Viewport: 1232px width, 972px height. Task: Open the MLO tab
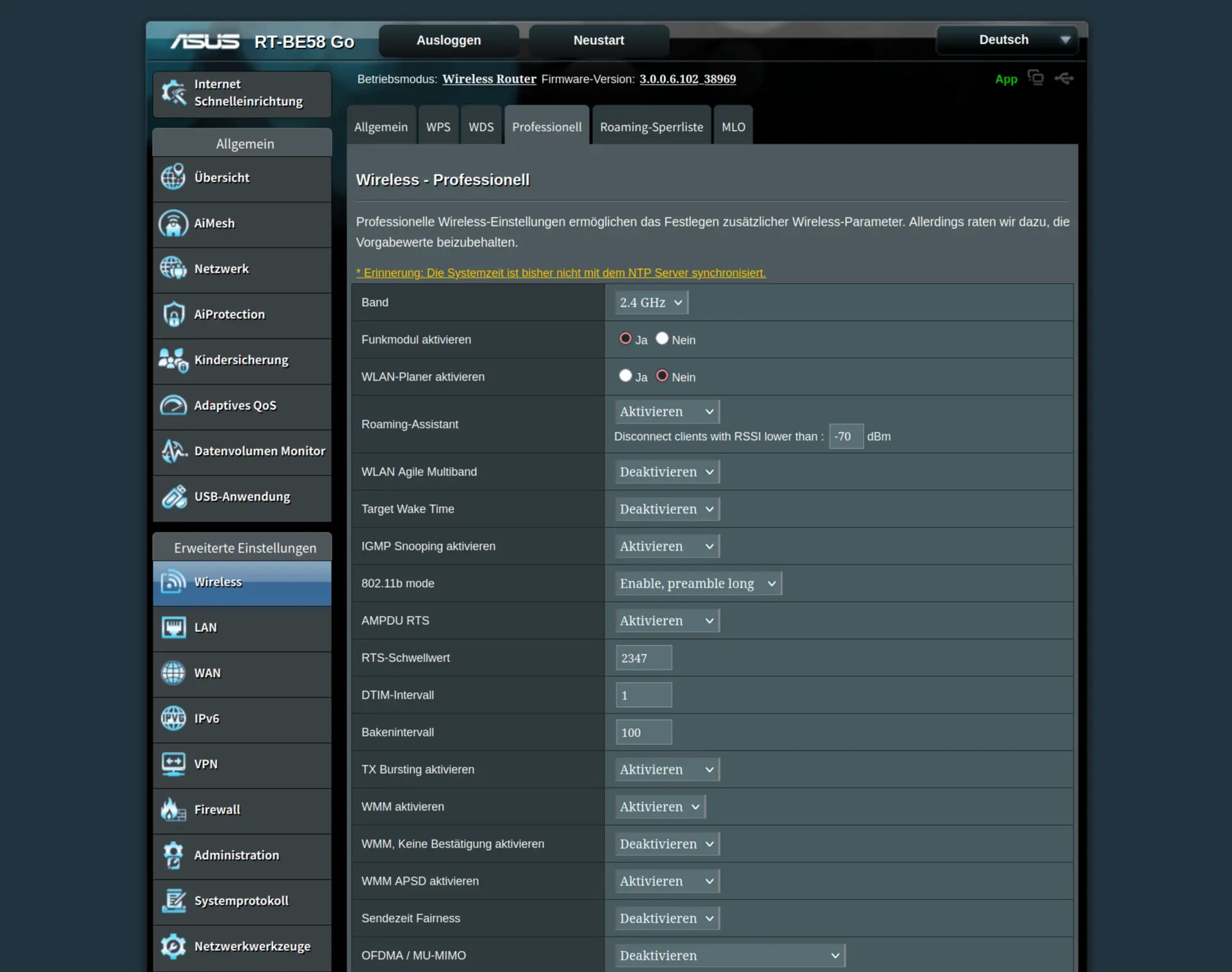tap(733, 127)
